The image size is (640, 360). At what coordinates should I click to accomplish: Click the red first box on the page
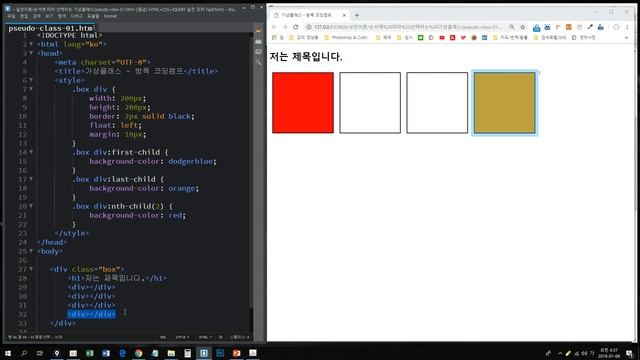(x=303, y=103)
